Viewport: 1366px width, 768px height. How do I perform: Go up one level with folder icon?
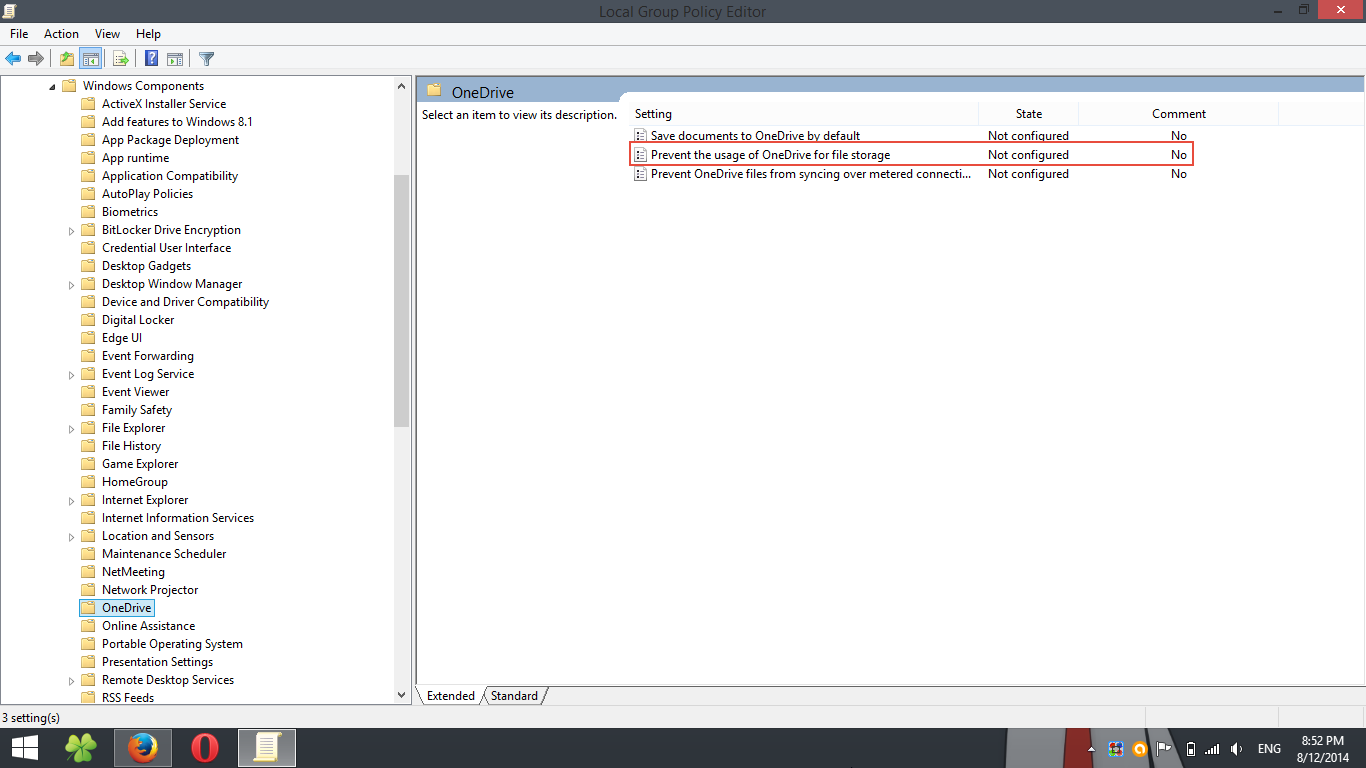(x=66, y=59)
